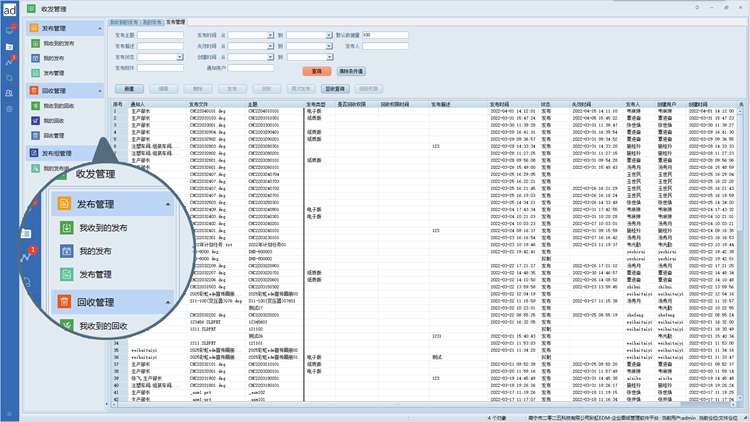Click the folder icon in the blue sidebar
The image size is (750, 422).
(x=10, y=46)
